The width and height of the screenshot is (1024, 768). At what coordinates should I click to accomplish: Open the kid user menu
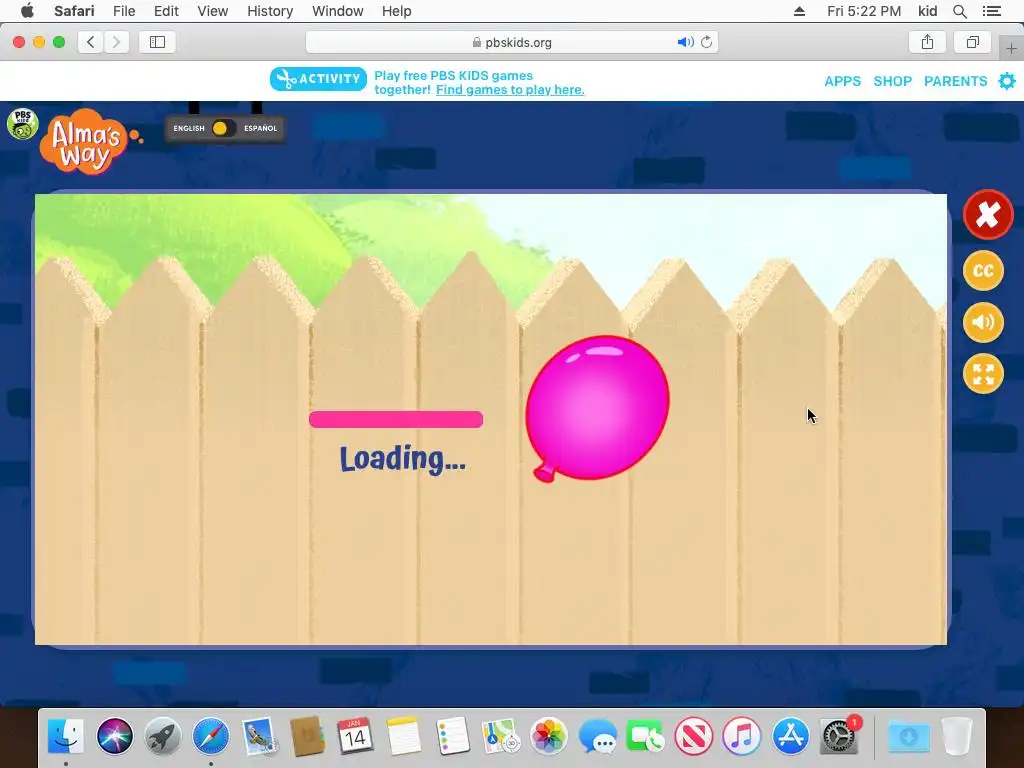927,11
